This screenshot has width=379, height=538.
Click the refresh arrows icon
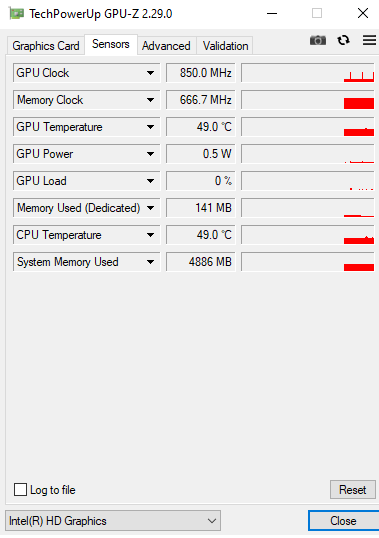(343, 40)
